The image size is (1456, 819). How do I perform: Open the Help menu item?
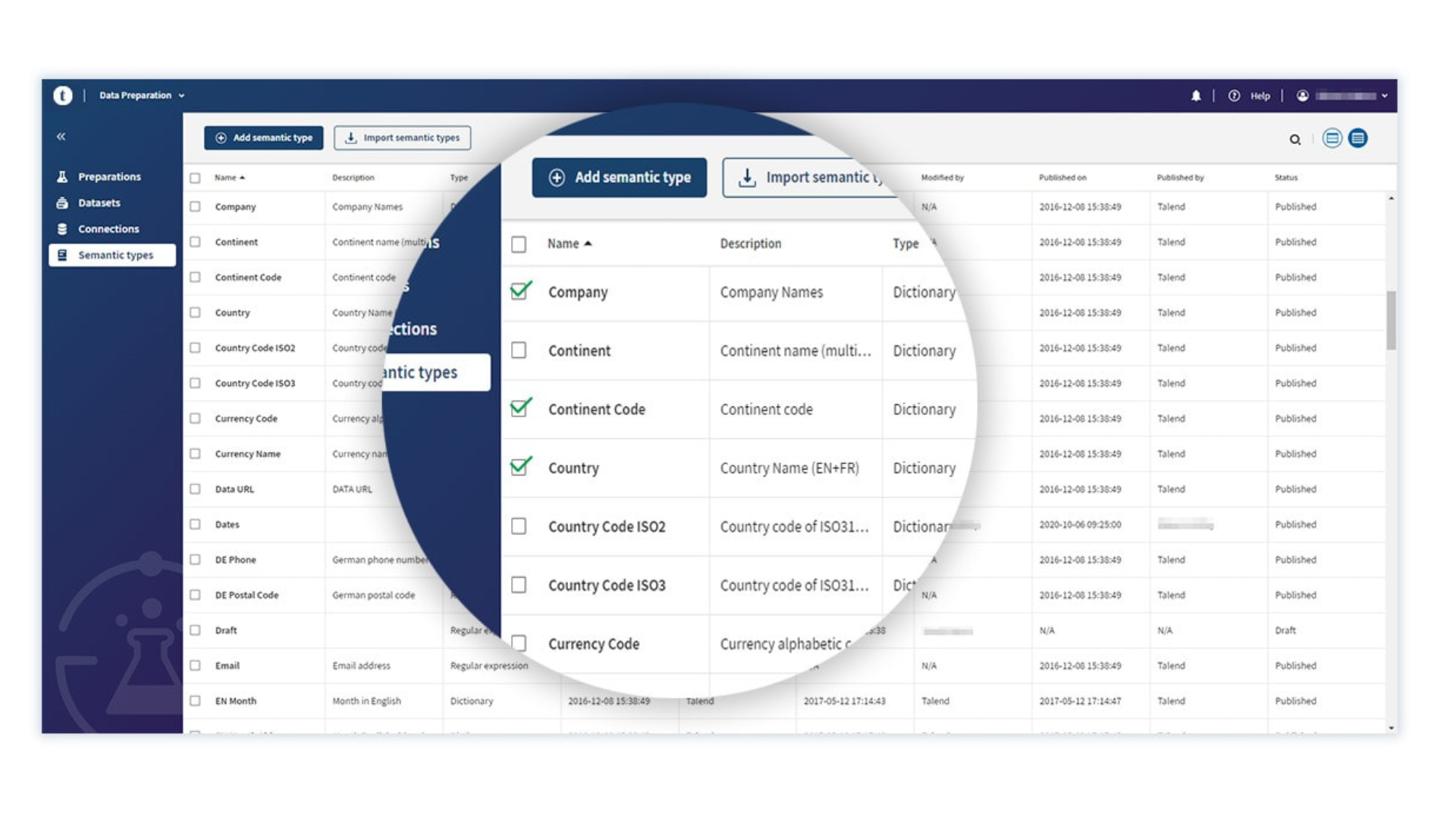point(1258,94)
